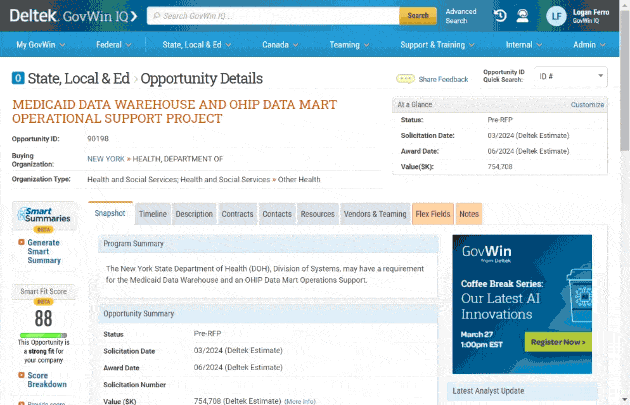This screenshot has height=405, width=630.
Task: Open the State, Local & Ed dropdown
Action: tap(198, 45)
